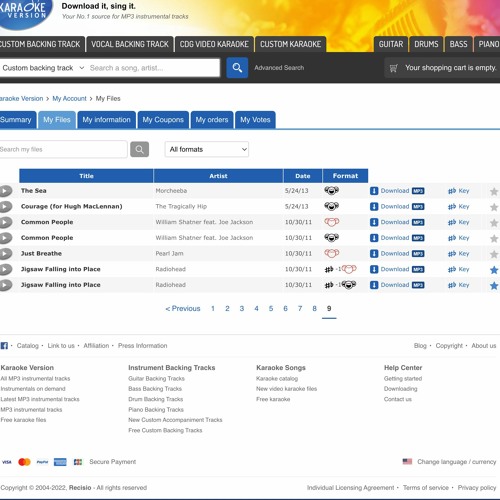Sort by the Date column header
This screenshot has width=500, height=500.
[303, 176]
